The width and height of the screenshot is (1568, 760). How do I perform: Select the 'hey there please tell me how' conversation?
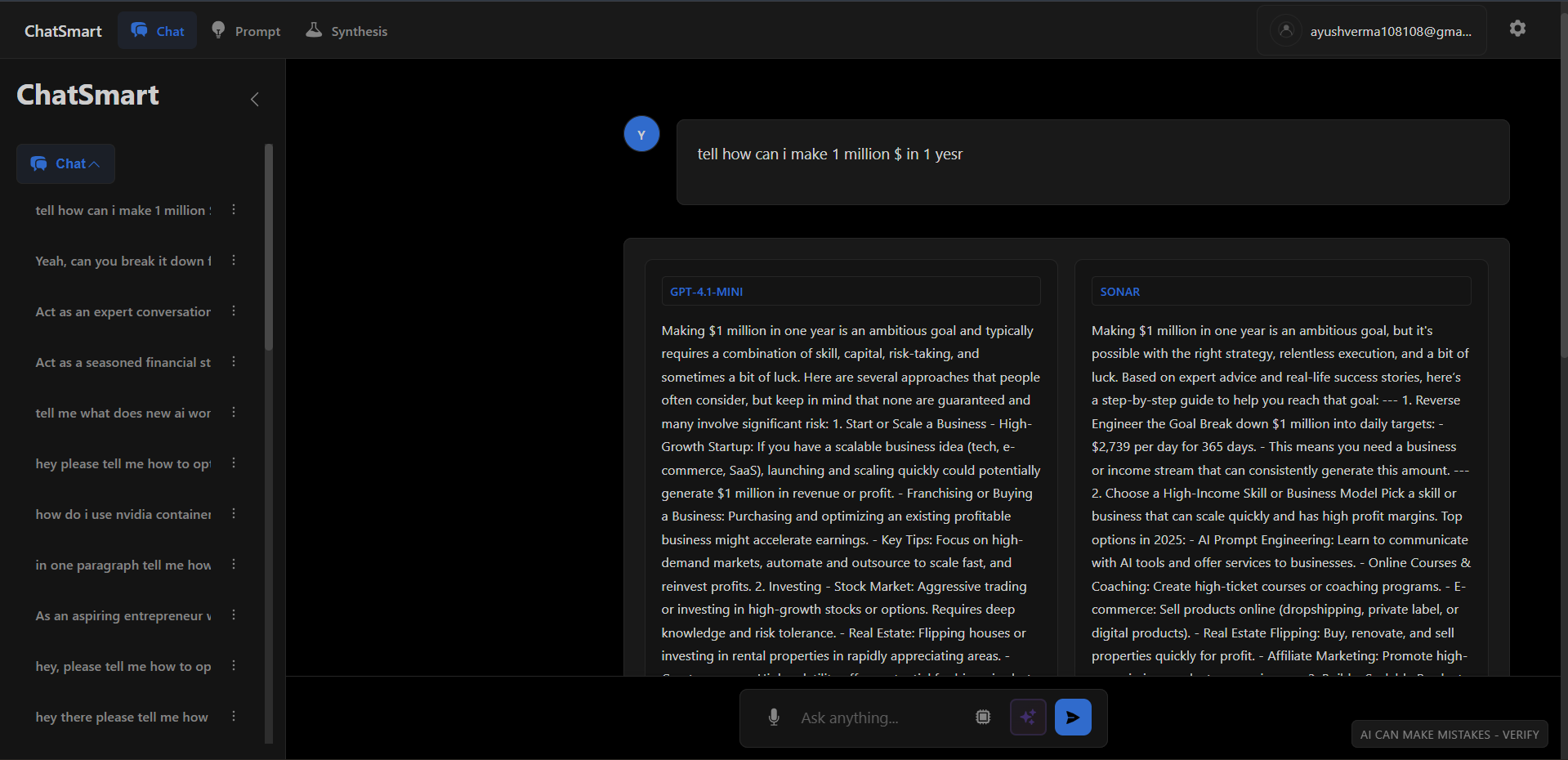[x=121, y=717]
